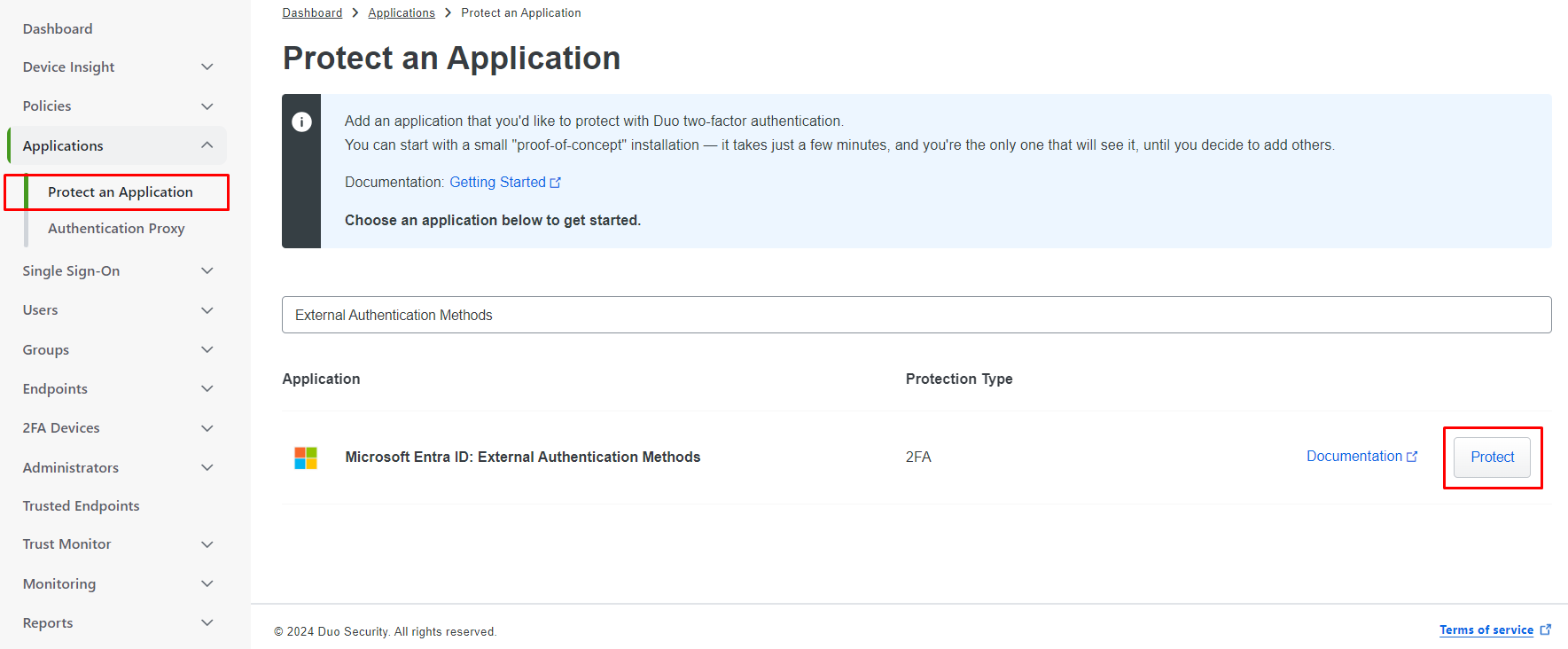The height and width of the screenshot is (649, 1568).
Task: Open the Terms of service link
Action: tap(1486, 630)
